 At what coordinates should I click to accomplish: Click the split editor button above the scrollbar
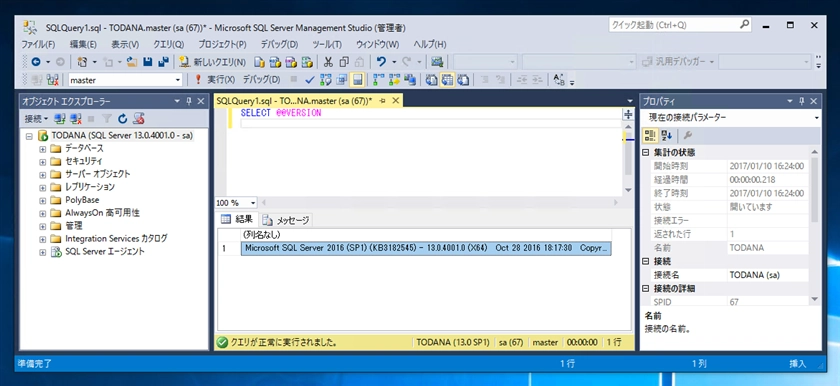click(x=628, y=115)
